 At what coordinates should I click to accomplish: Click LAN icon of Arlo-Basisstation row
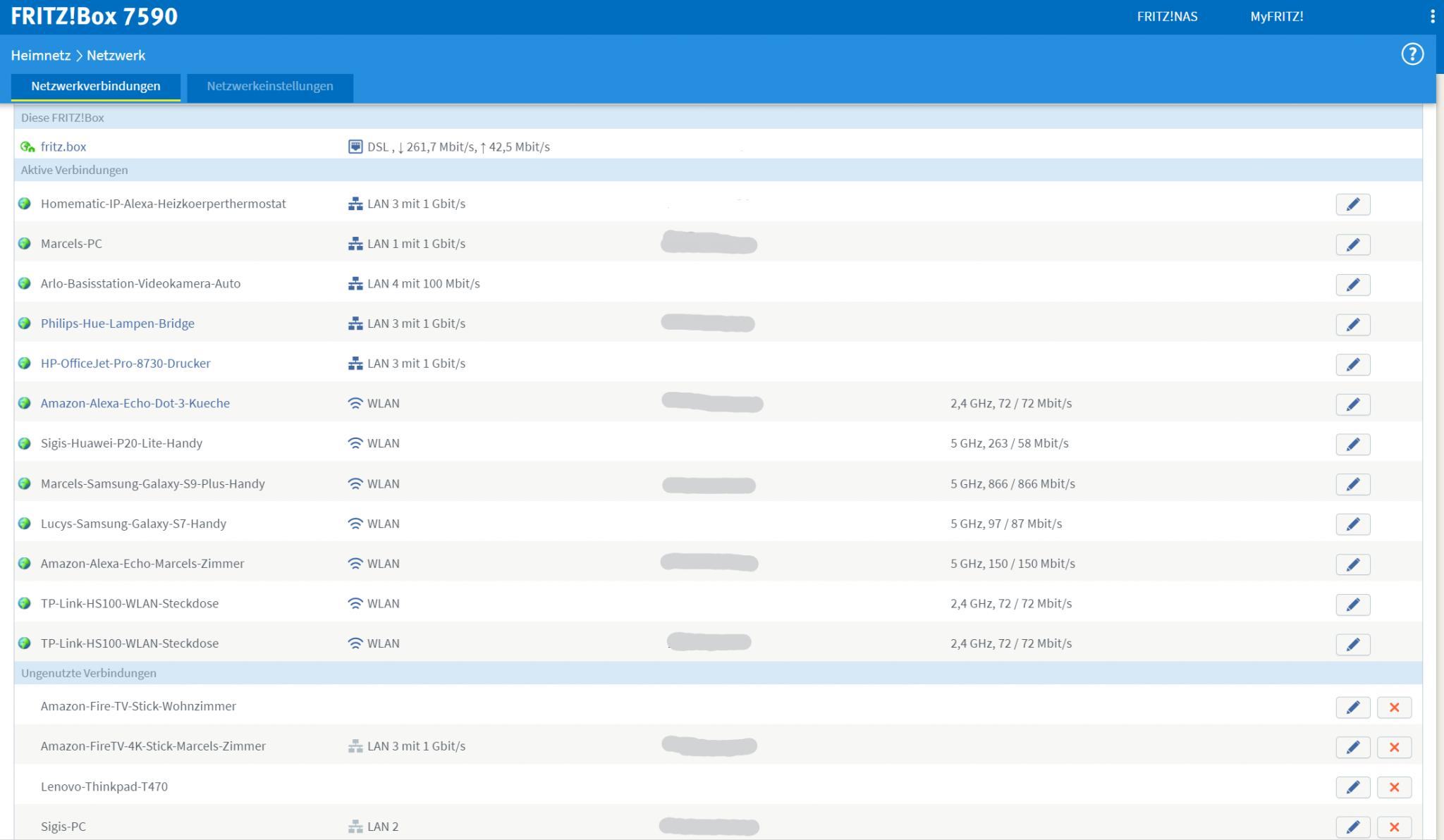355,283
